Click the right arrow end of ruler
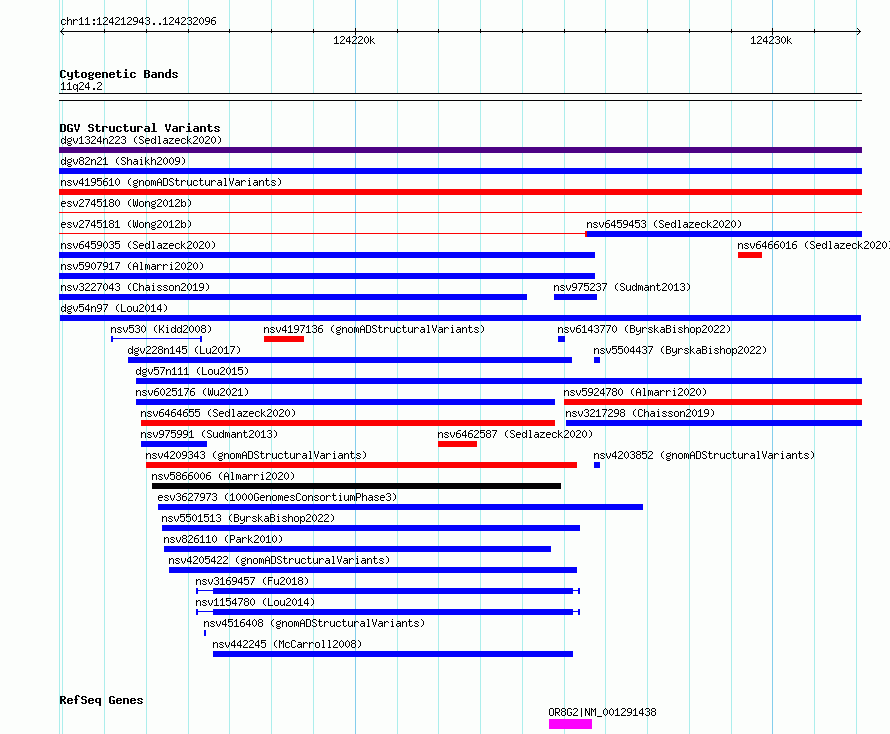 coord(859,32)
